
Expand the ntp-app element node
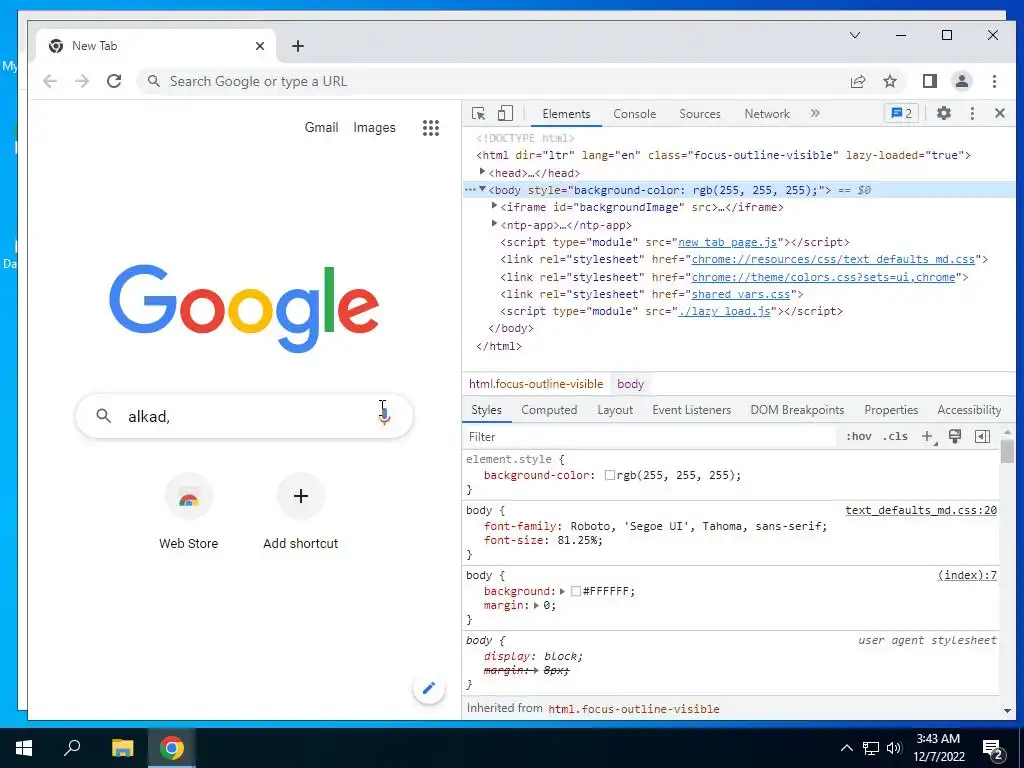pyautogui.click(x=494, y=224)
